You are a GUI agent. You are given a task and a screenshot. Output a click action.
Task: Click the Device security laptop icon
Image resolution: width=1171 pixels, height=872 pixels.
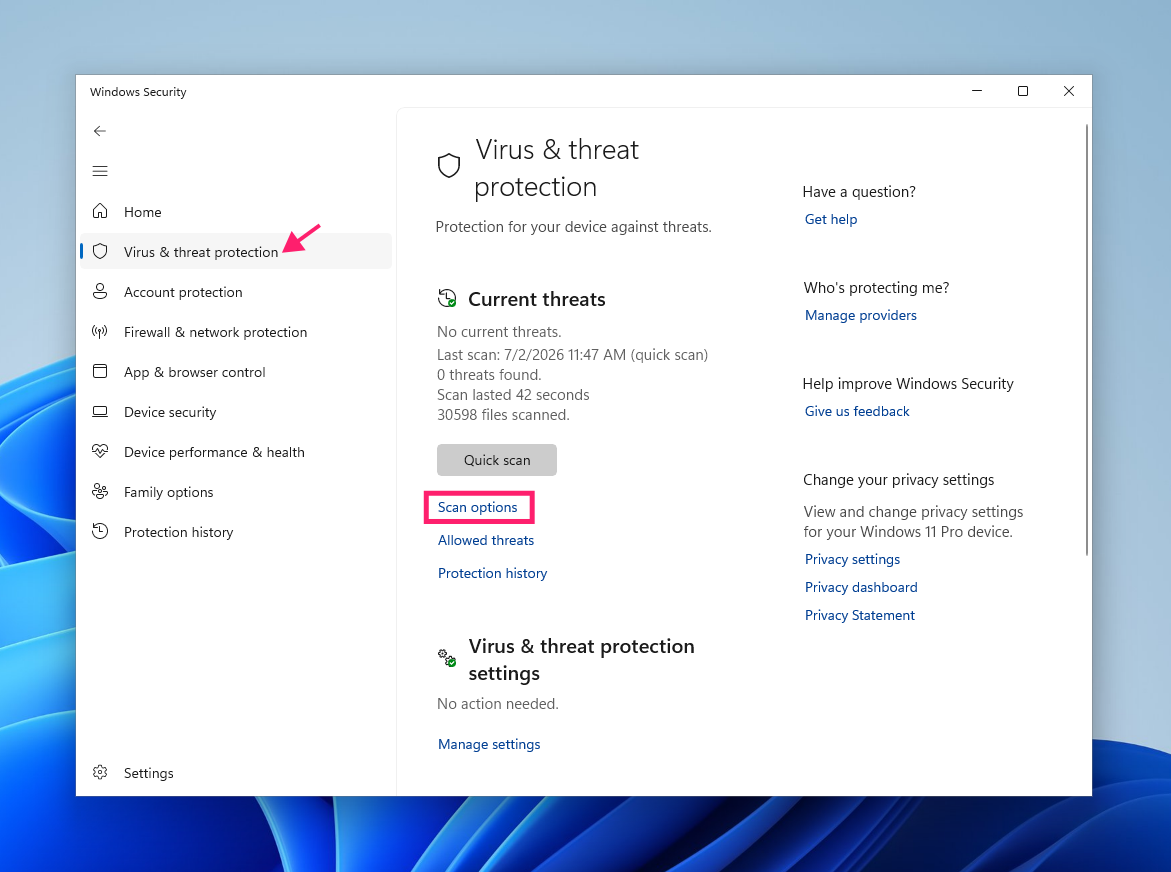click(100, 411)
